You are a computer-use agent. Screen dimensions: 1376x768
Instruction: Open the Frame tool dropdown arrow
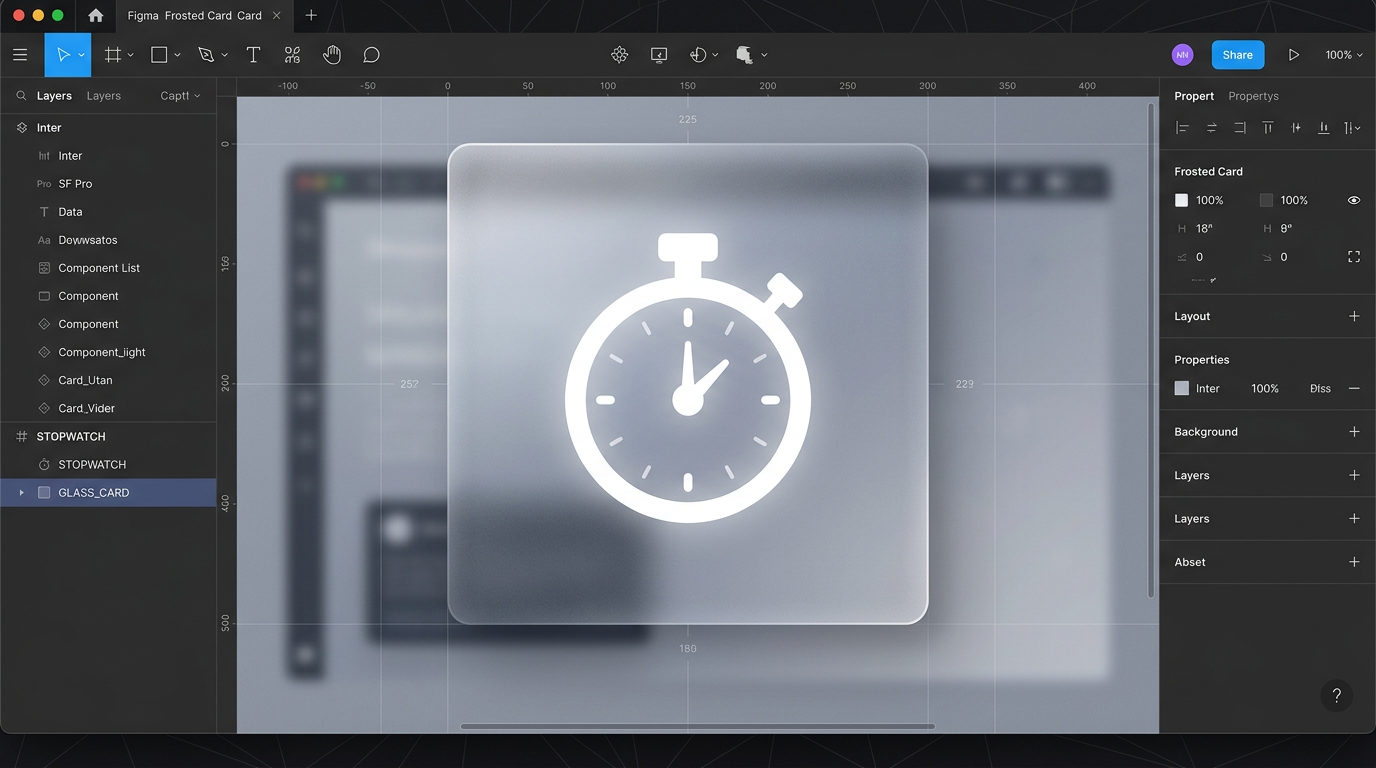coord(131,55)
